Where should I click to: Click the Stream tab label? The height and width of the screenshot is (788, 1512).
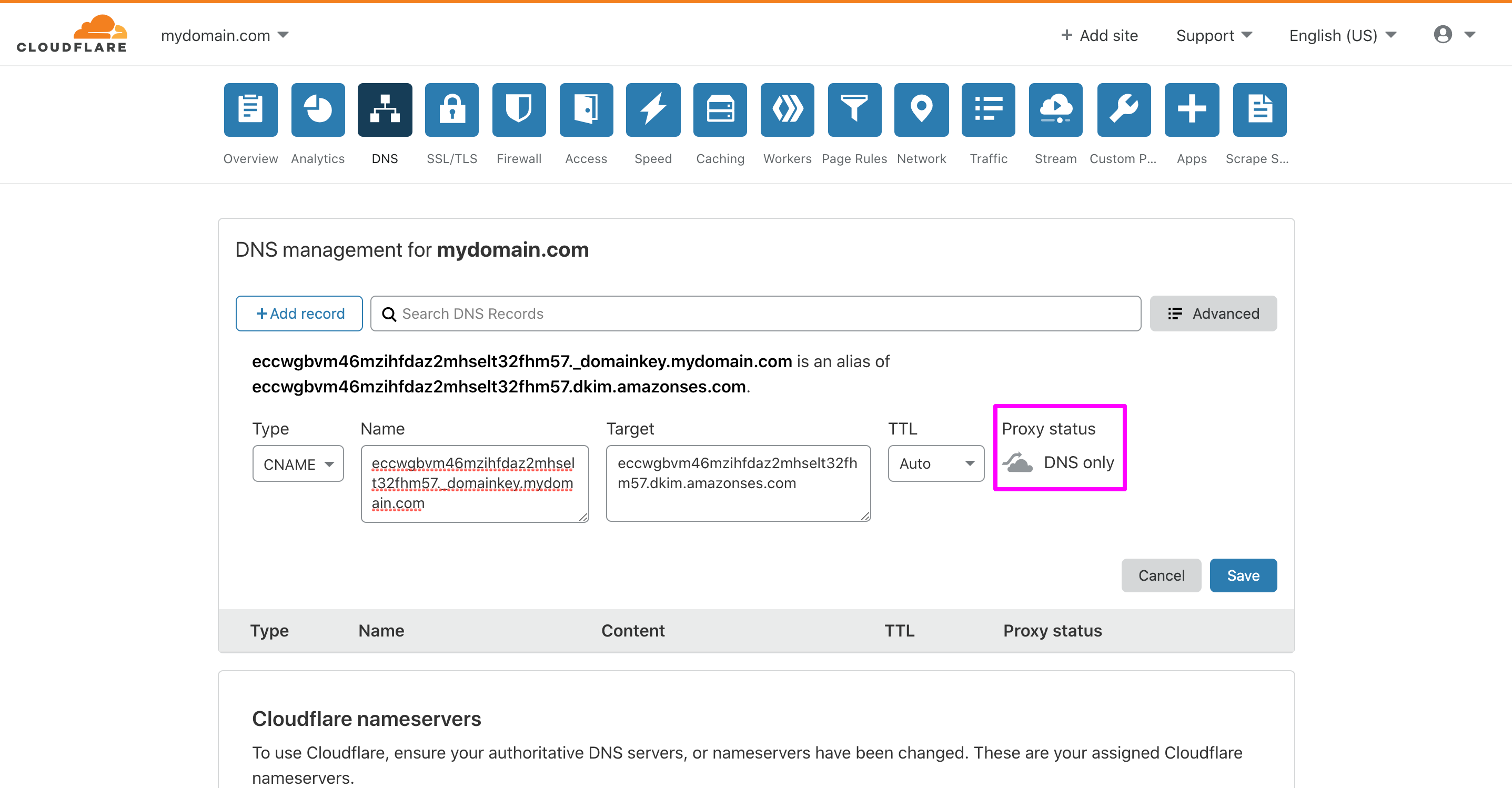(x=1056, y=159)
